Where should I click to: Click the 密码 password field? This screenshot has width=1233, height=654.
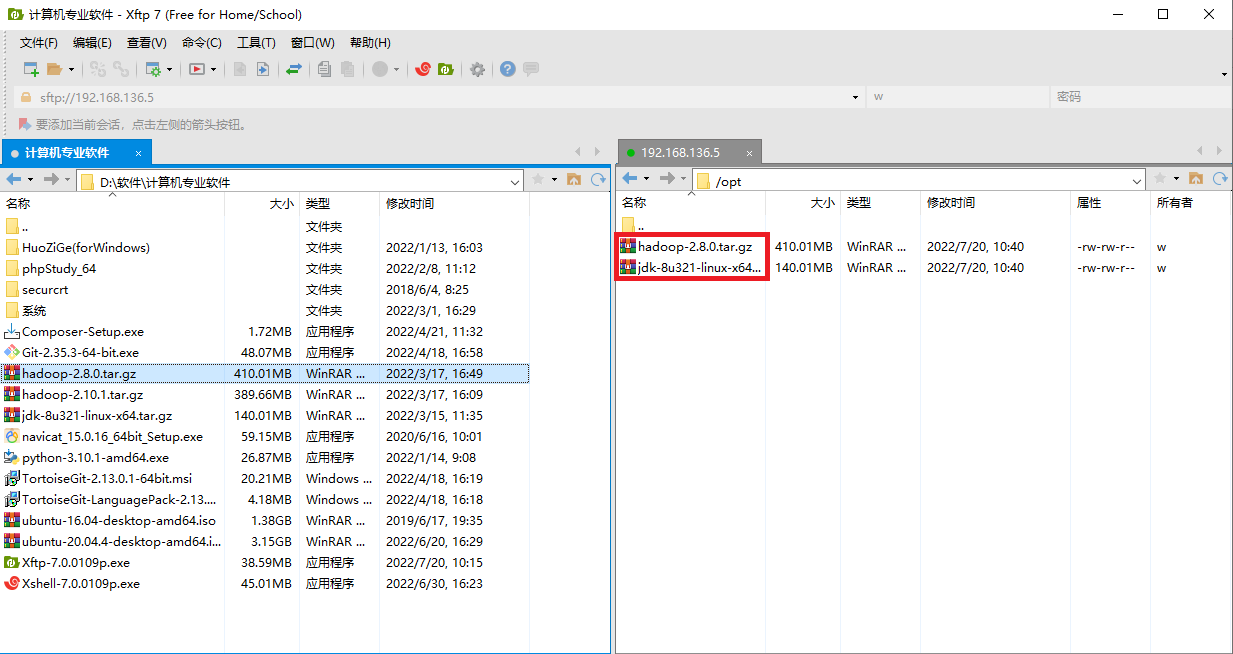click(x=1140, y=97)
